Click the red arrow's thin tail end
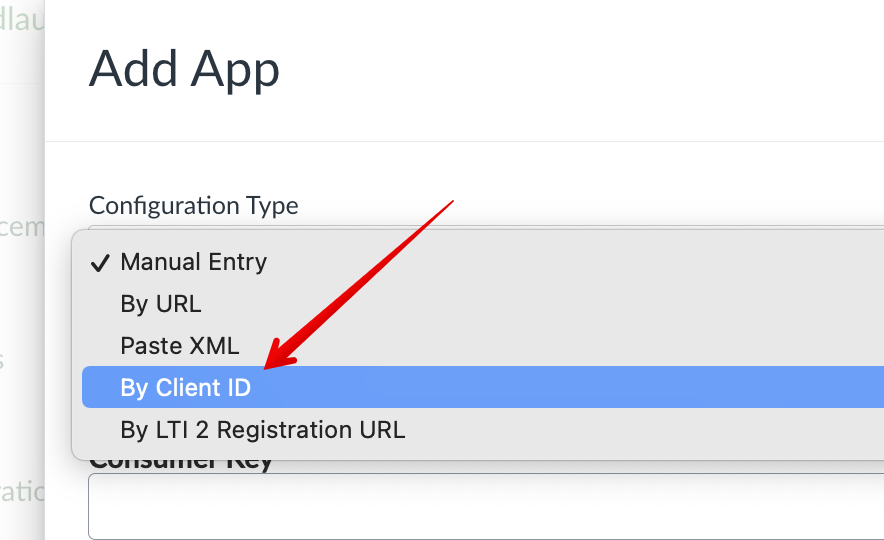 point(453,201)
